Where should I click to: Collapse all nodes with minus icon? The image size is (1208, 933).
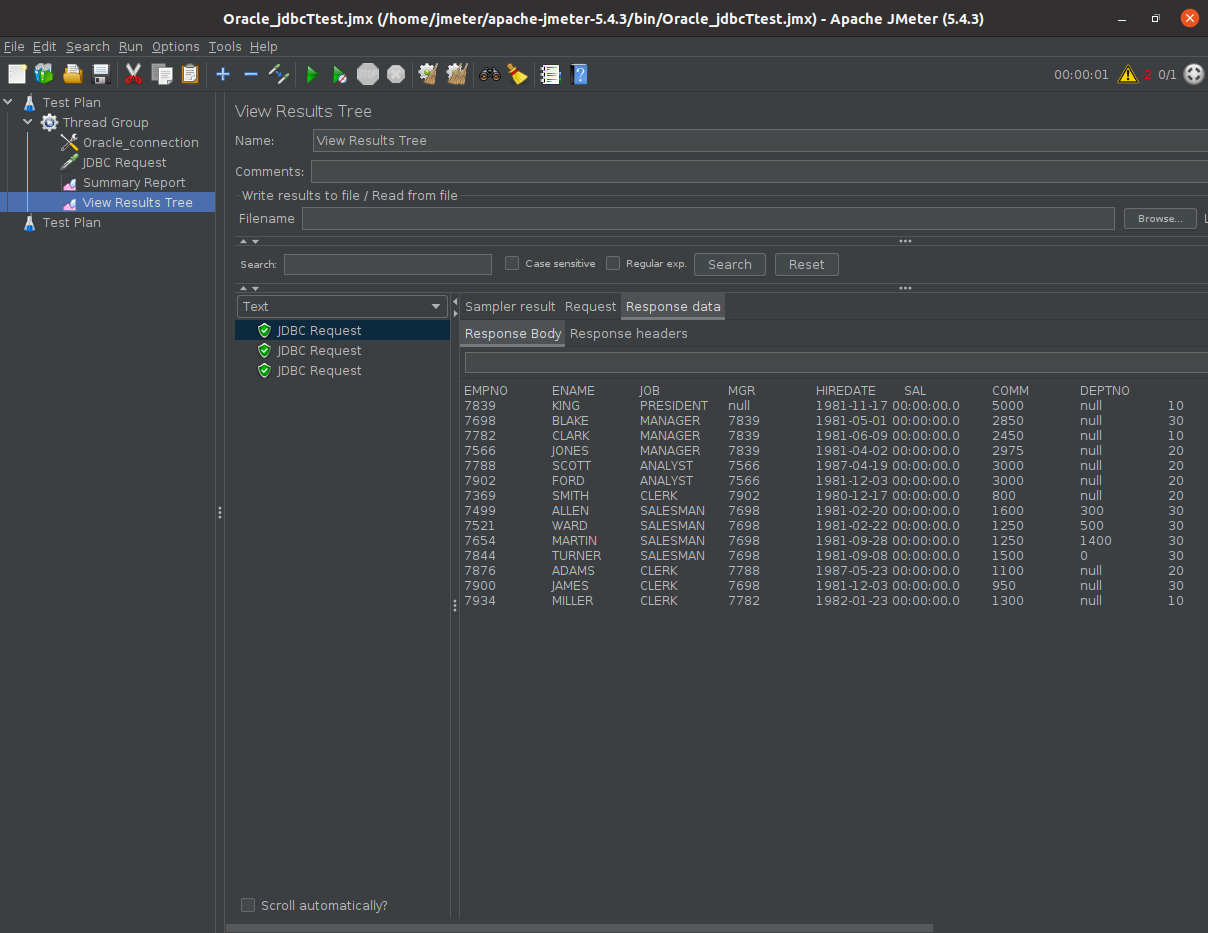[x=251, y=74]
